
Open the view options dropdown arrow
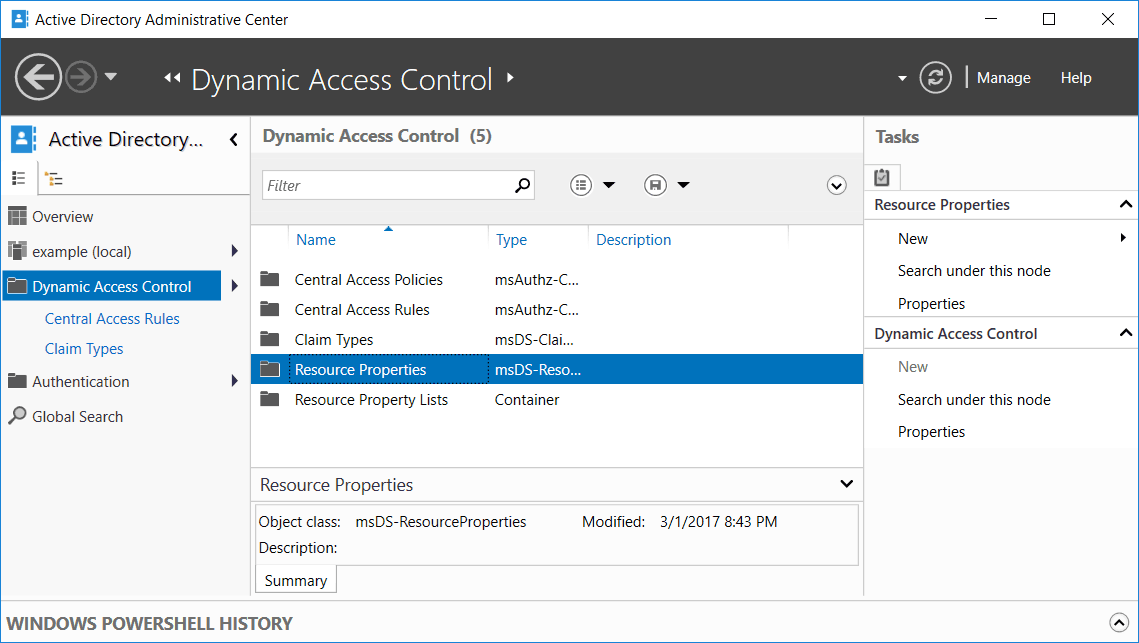point(609,185)
